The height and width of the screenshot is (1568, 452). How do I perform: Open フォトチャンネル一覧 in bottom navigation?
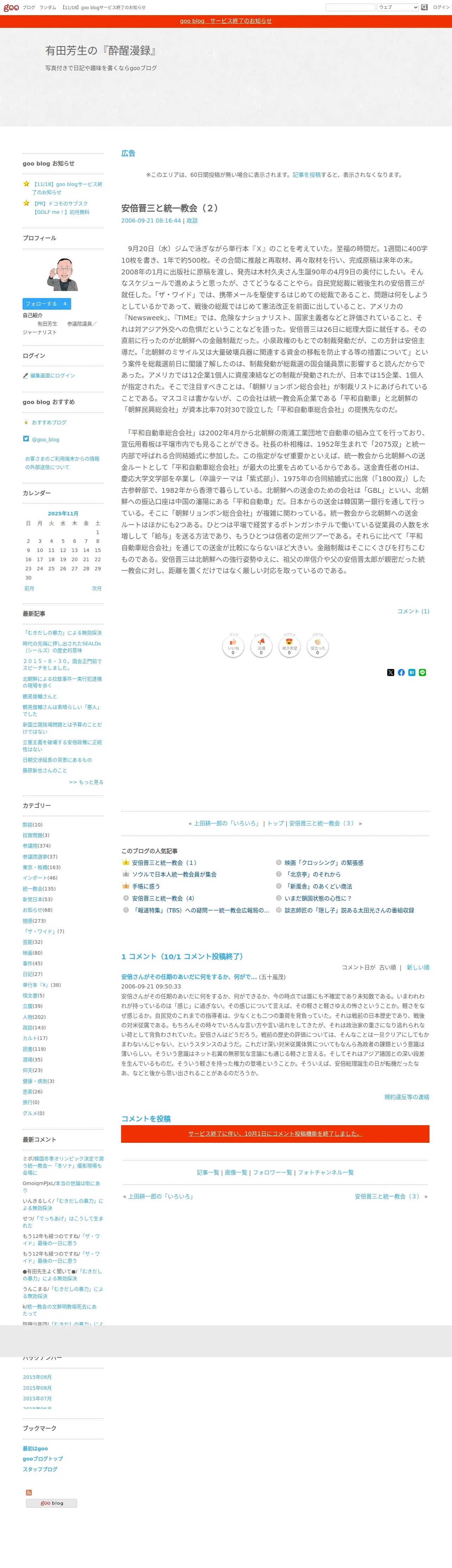[326, 1172]
